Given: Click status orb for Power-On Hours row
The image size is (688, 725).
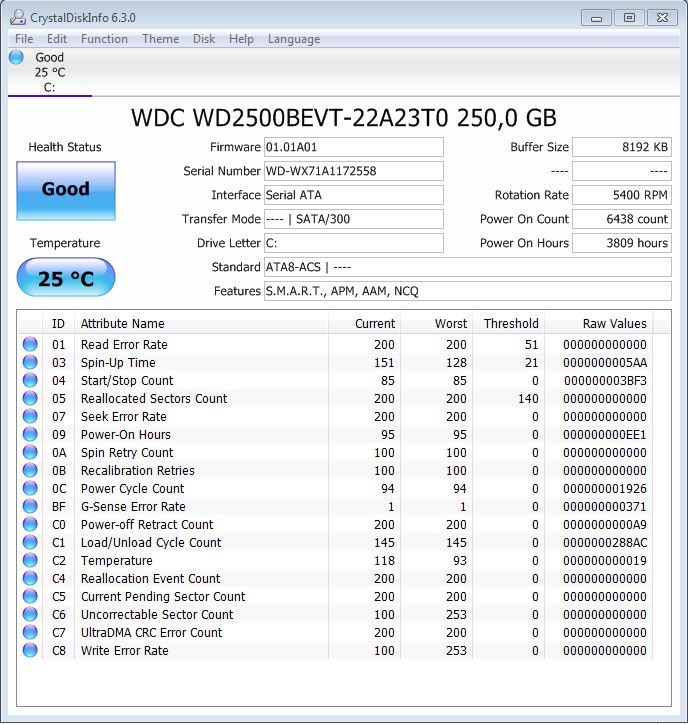Looking at the screenshot, I should pos(30,435).
